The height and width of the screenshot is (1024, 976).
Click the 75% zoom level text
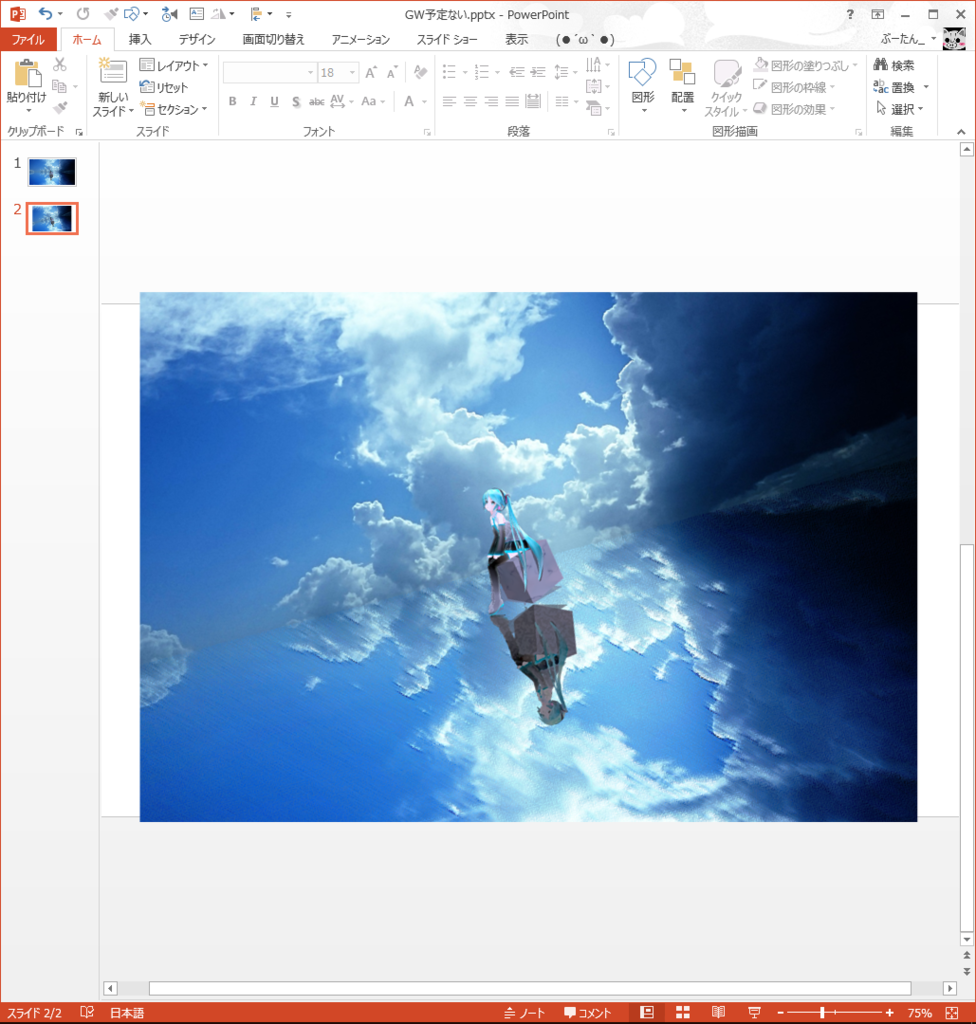(919, 1013)
